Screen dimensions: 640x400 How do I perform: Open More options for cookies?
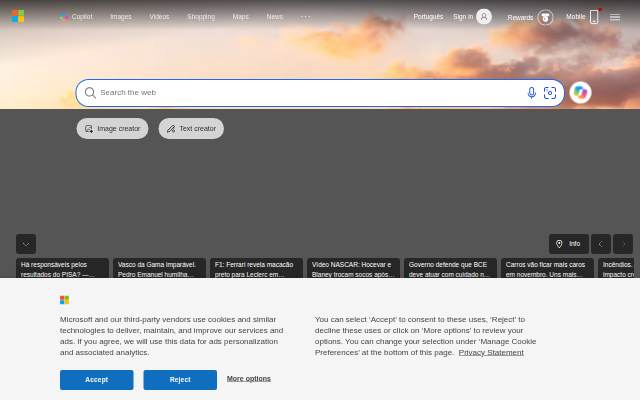click(x=249, y=378)
